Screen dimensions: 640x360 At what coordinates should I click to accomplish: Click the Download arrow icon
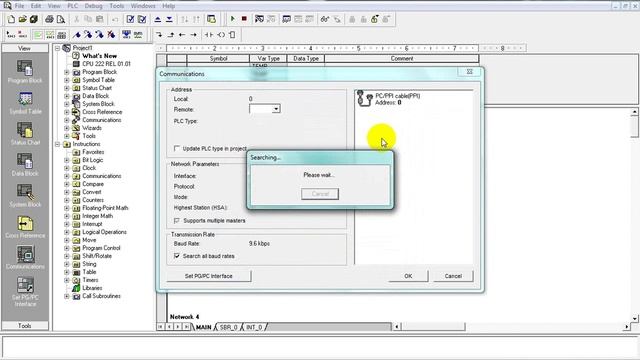click(169, 19)
